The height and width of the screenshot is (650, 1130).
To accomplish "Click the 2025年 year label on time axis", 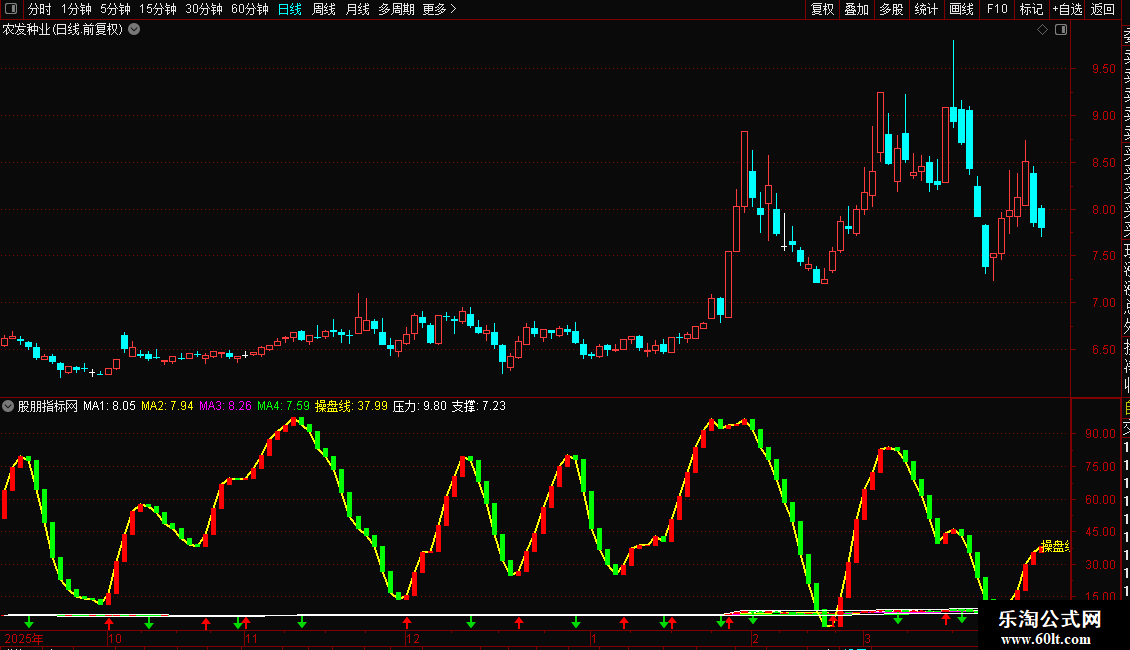I will (24, 638).
